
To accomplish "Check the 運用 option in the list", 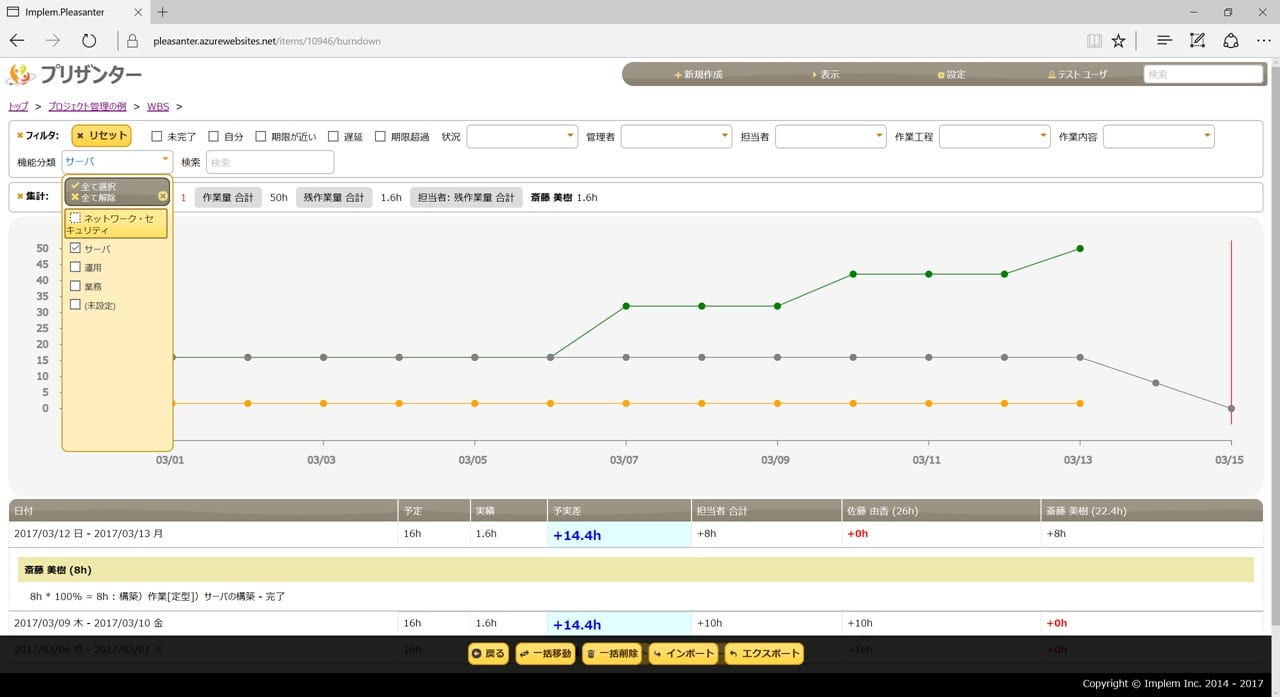I will pos(75,267).
